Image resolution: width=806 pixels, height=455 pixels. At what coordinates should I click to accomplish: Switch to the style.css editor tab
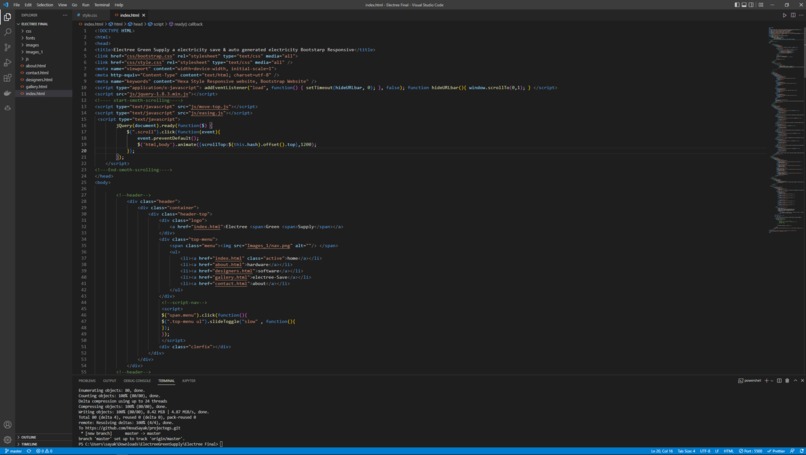pos(89,15)
